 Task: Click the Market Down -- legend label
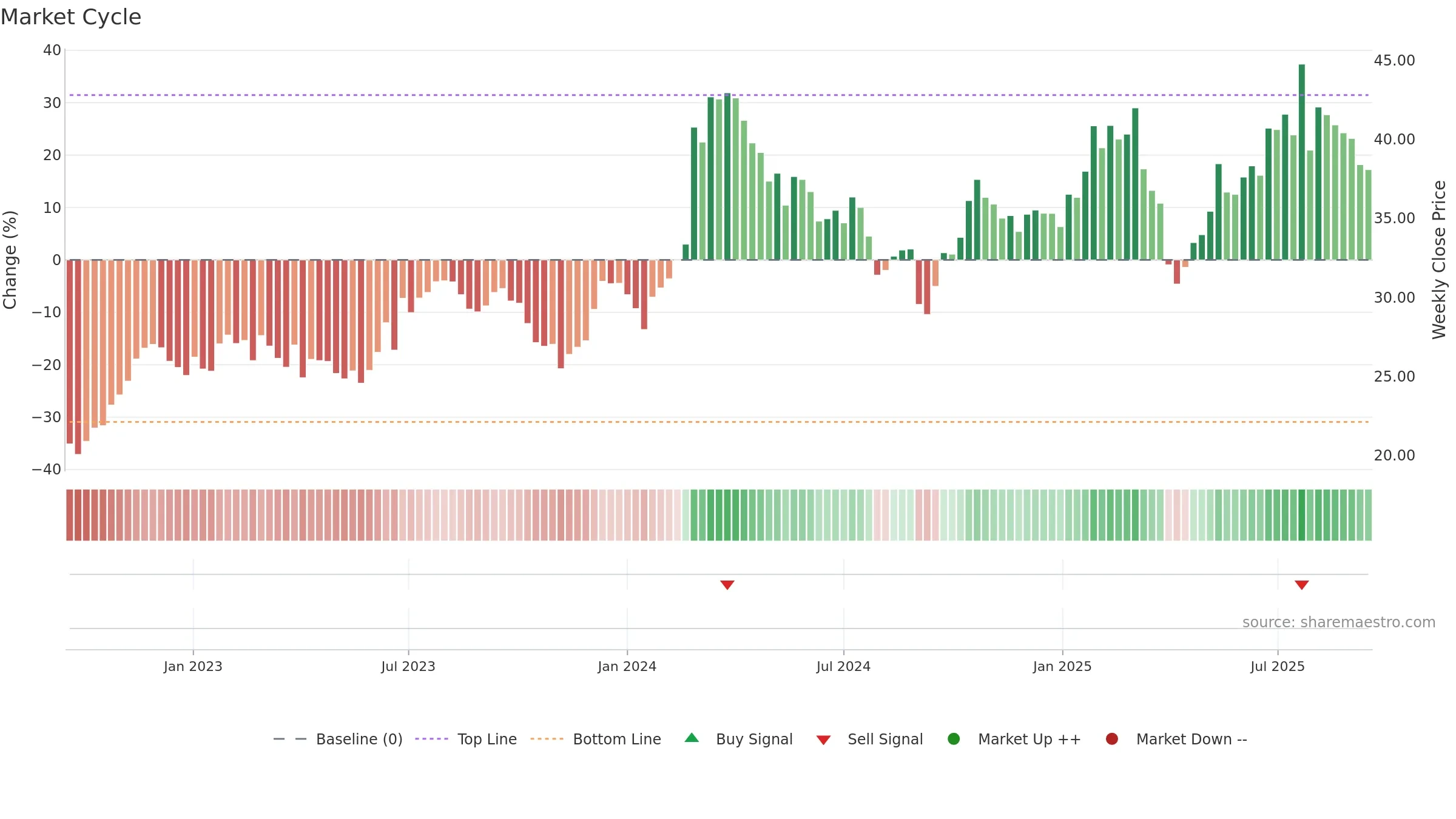1191,739
